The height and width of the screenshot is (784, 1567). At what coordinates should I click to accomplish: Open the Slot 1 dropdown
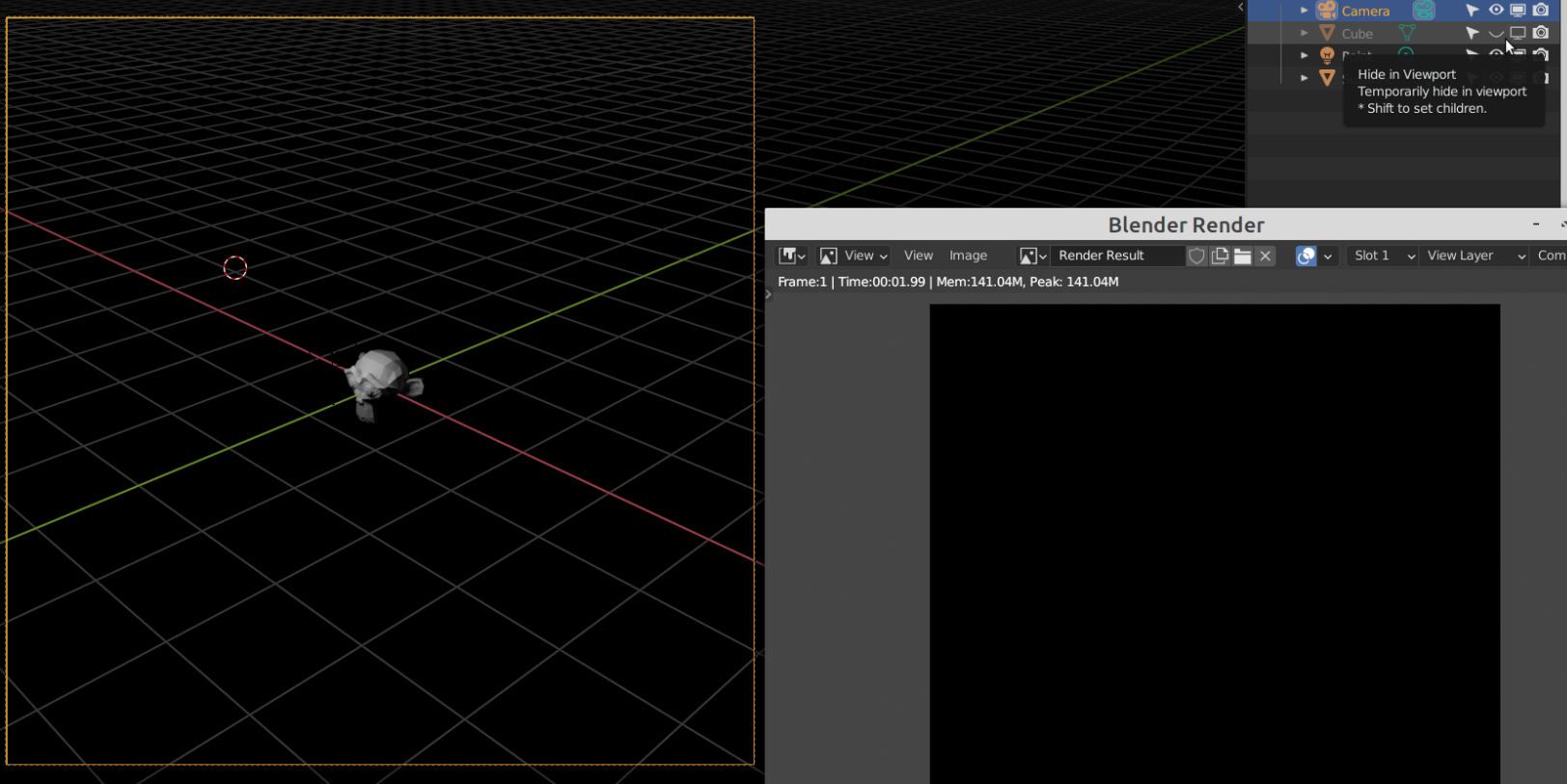pos(1382,256)
